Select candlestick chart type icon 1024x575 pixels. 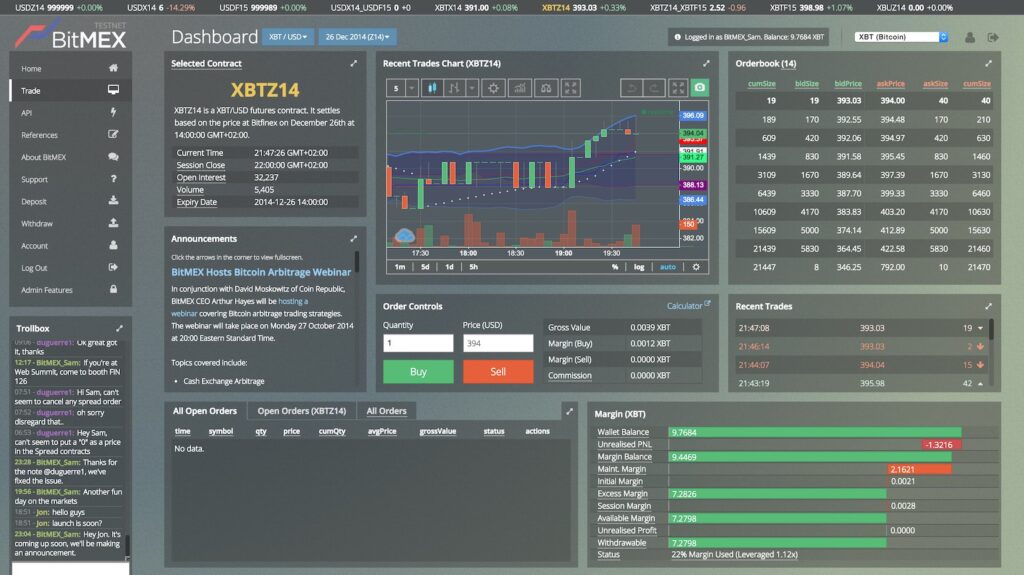(x=432, y=88)
